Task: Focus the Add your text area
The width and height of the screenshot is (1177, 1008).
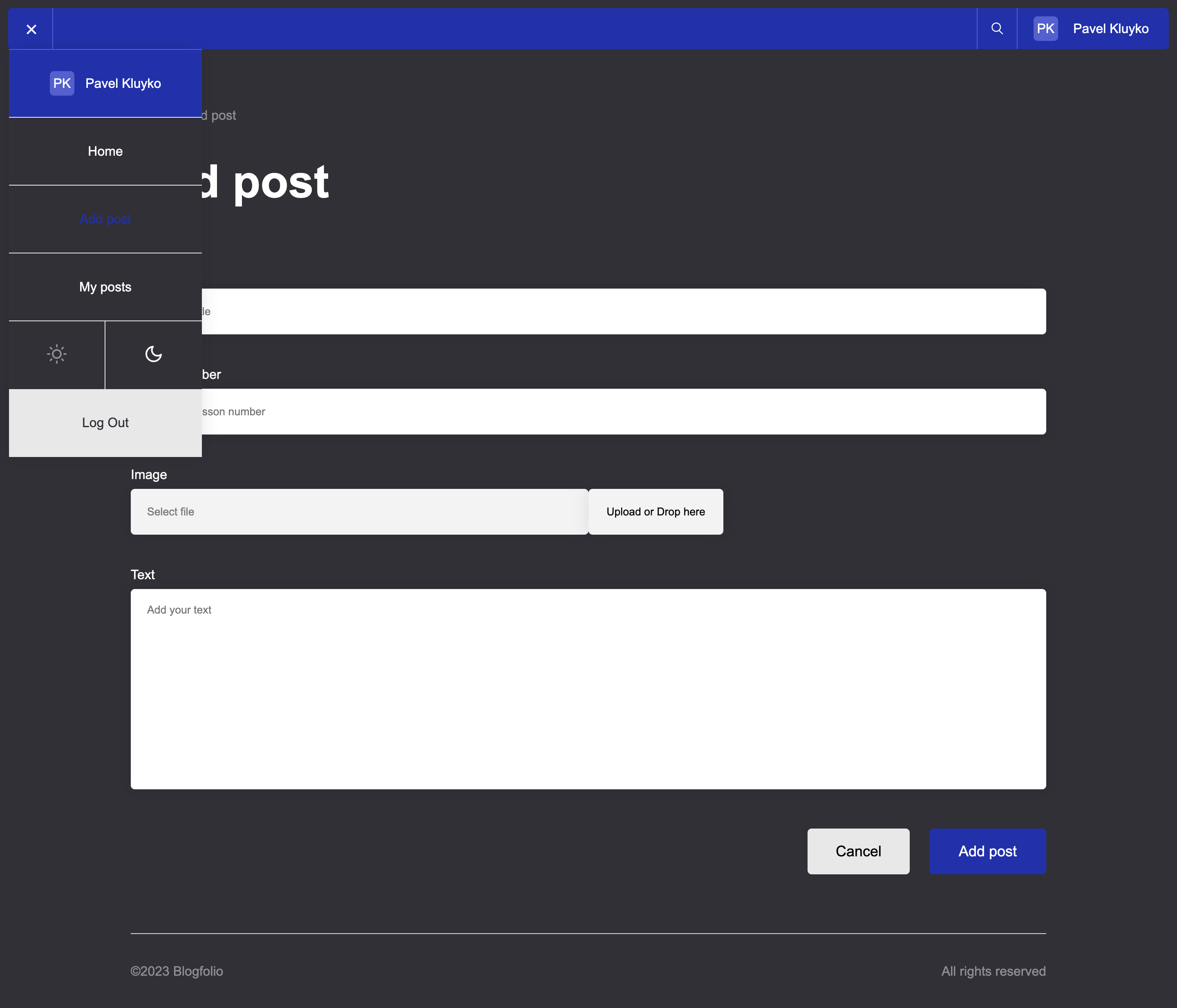Action: [588, 689]
